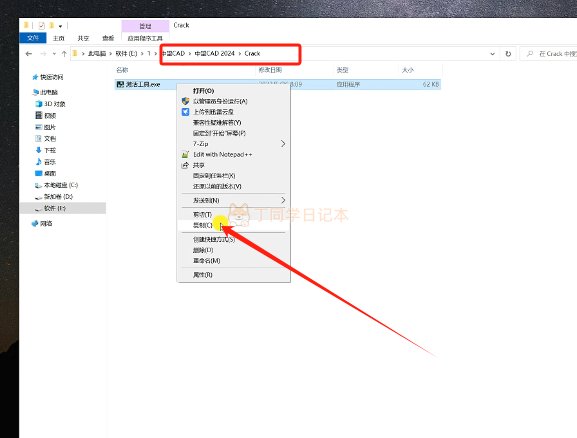The width and height of the screenshot is (577, 438).
Task: Create shortcut (S) from the context menu
Action: (x=214, y=239)
